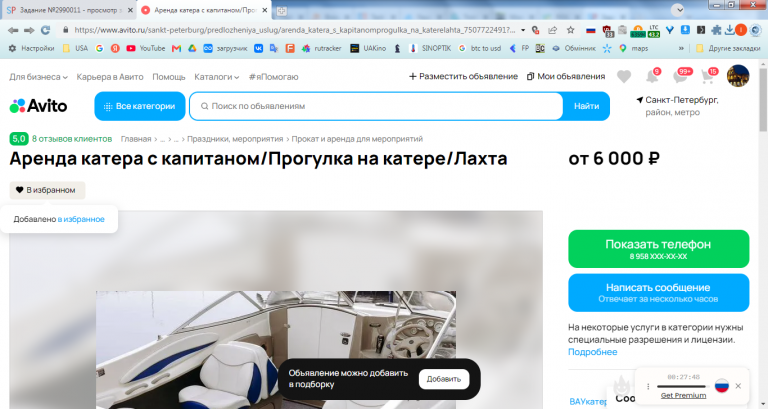The image size is (768, 409).
Task: Open the Подробнее link about licenses
Action: 592,352
